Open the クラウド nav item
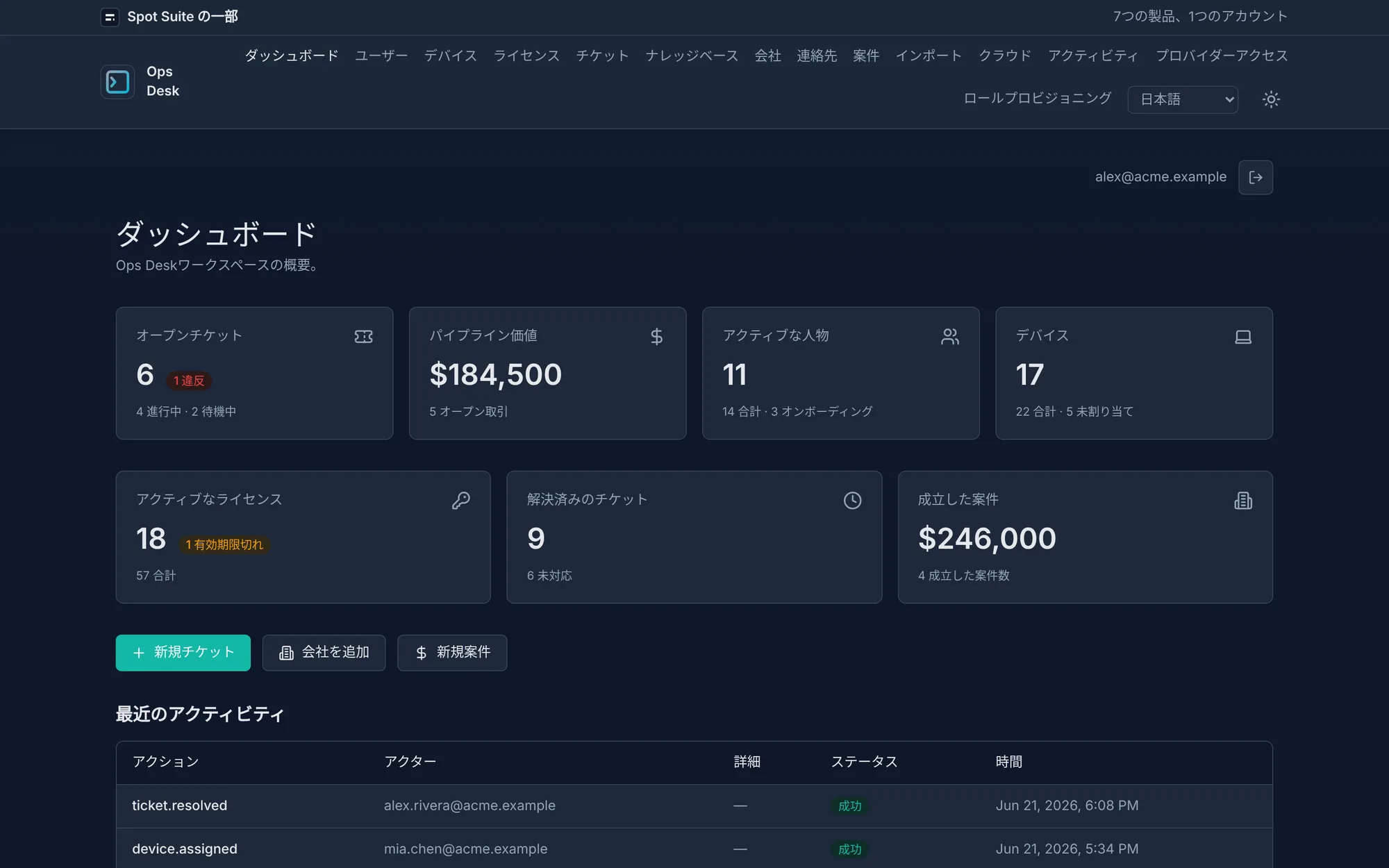The height and width of the screenshot is (868, 1389). point(1005,56)
